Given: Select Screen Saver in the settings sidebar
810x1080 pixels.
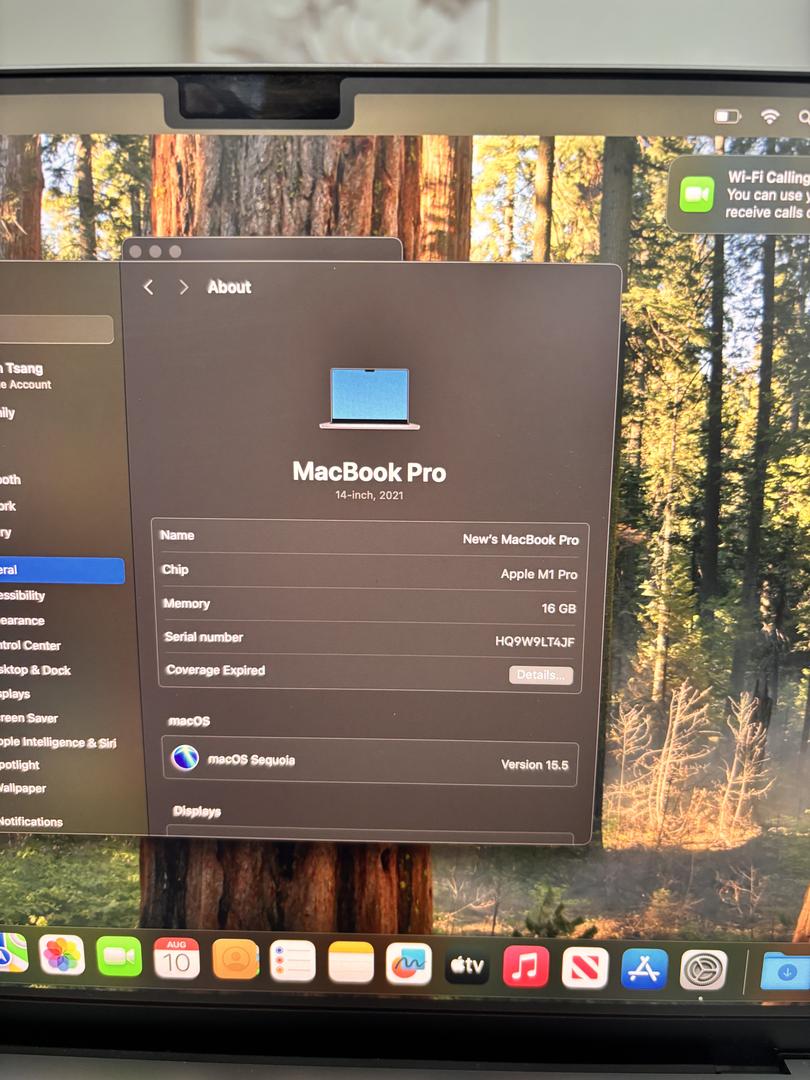Looking at the screenshot, I should click(x=28, y=718).
